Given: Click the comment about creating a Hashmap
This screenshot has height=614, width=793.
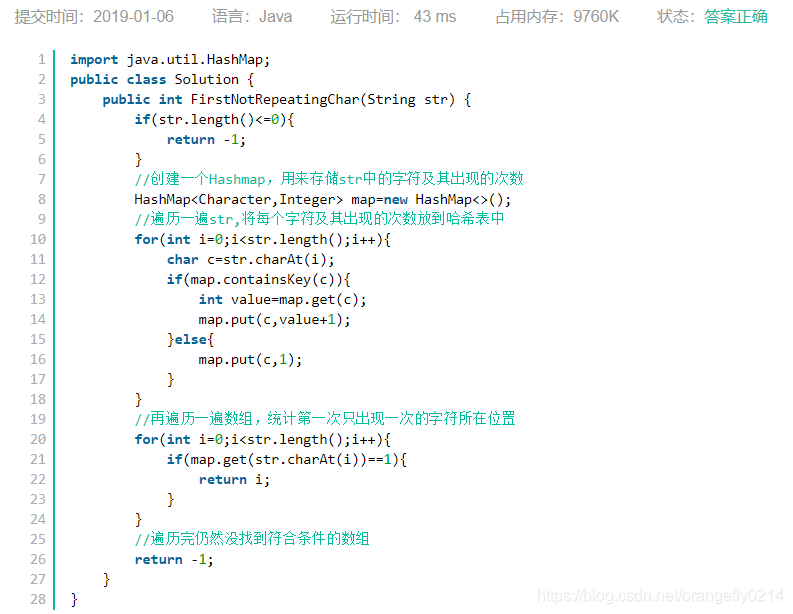Looking at the screenshot, I should tap(329, 179).
